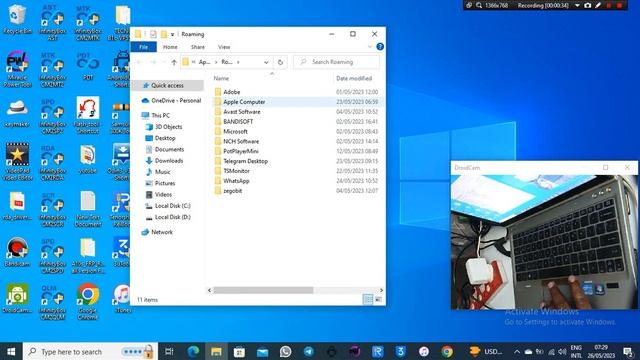Sort by Date modified column header

click(353, 78)
